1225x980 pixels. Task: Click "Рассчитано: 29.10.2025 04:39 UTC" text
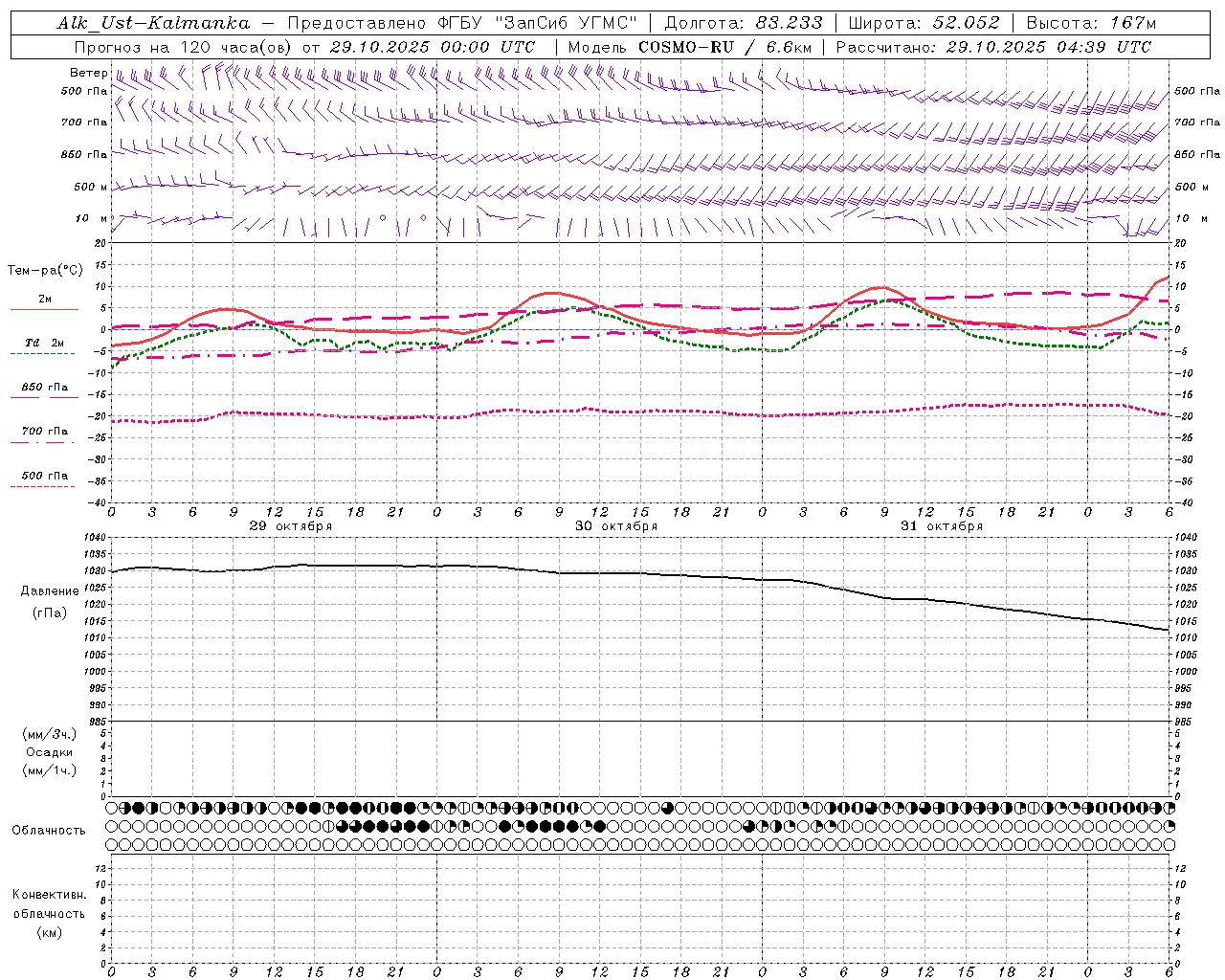coord(993,47)
